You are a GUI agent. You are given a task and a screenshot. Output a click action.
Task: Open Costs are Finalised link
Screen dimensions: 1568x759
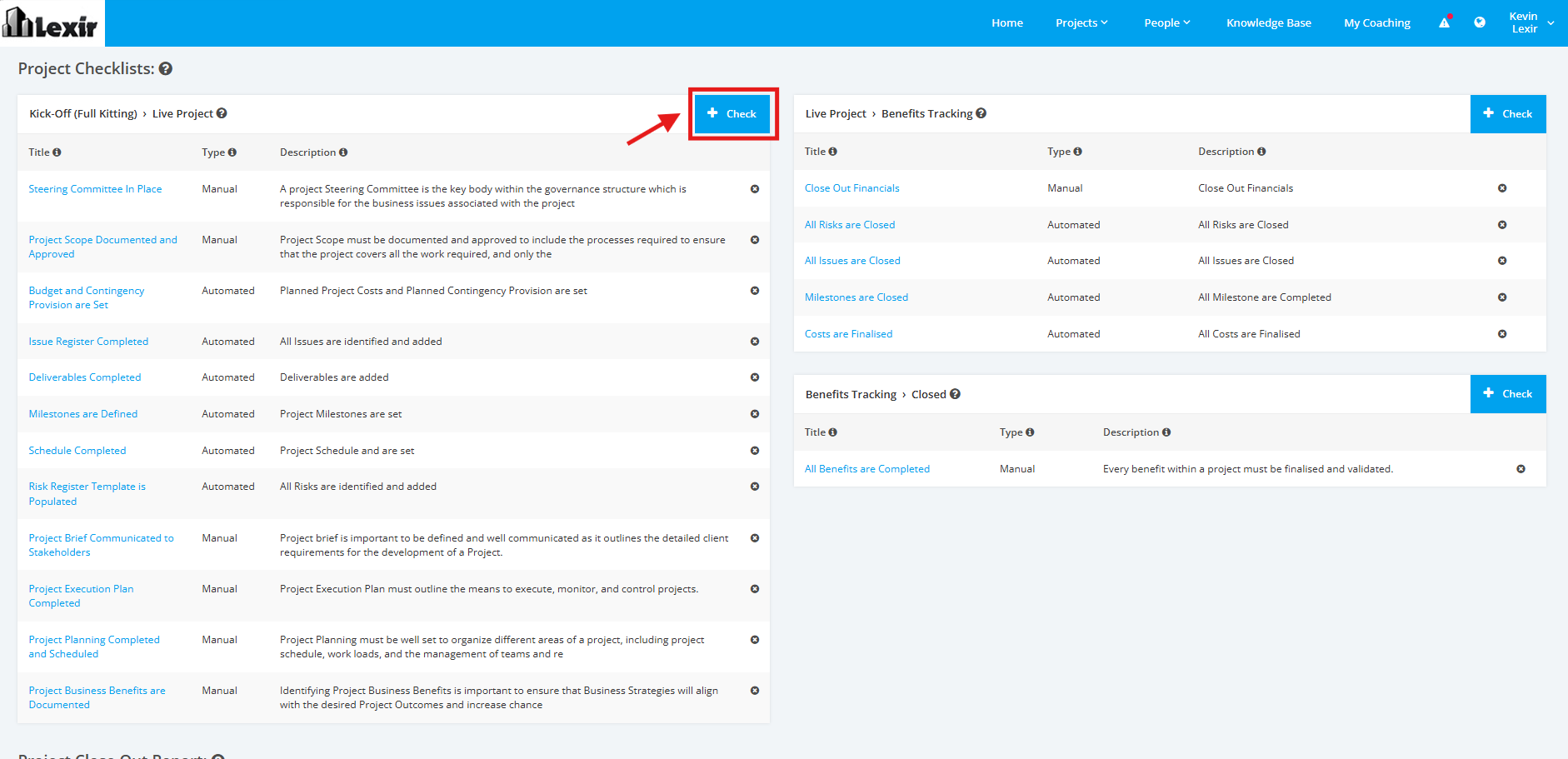(x=848, y=334)
